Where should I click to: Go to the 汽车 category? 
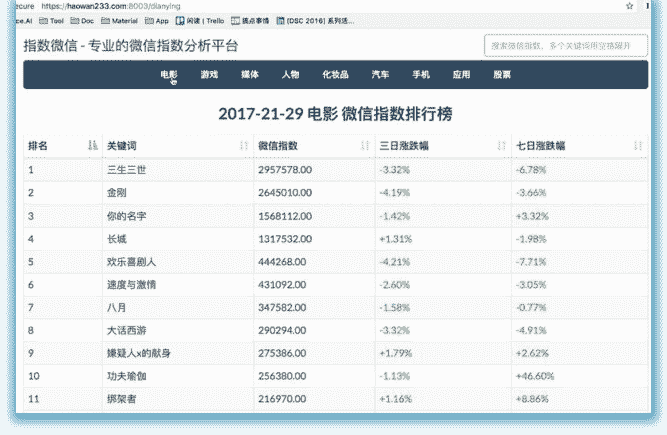pos(380,75)
